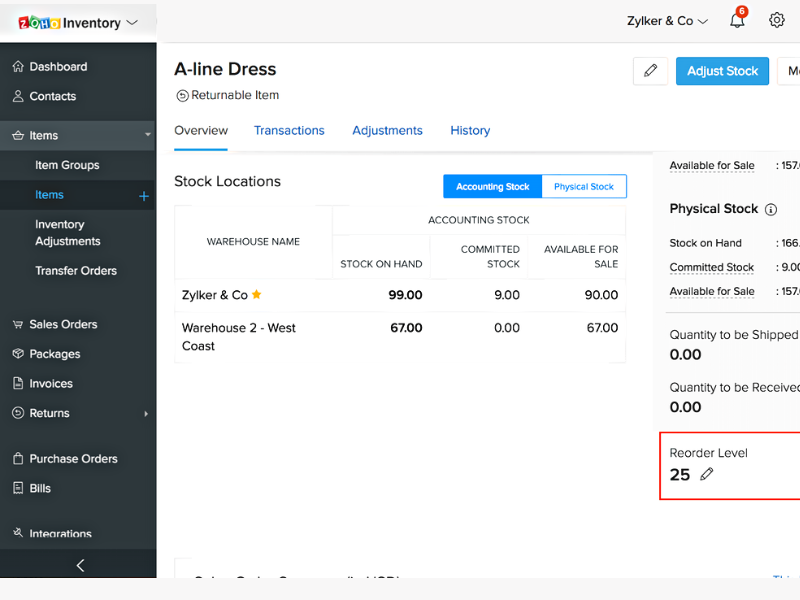Open Zylker & Co organization dropdown
Image resolution: width=800 pixels, height=600 pixels.
tap(667, 21)
